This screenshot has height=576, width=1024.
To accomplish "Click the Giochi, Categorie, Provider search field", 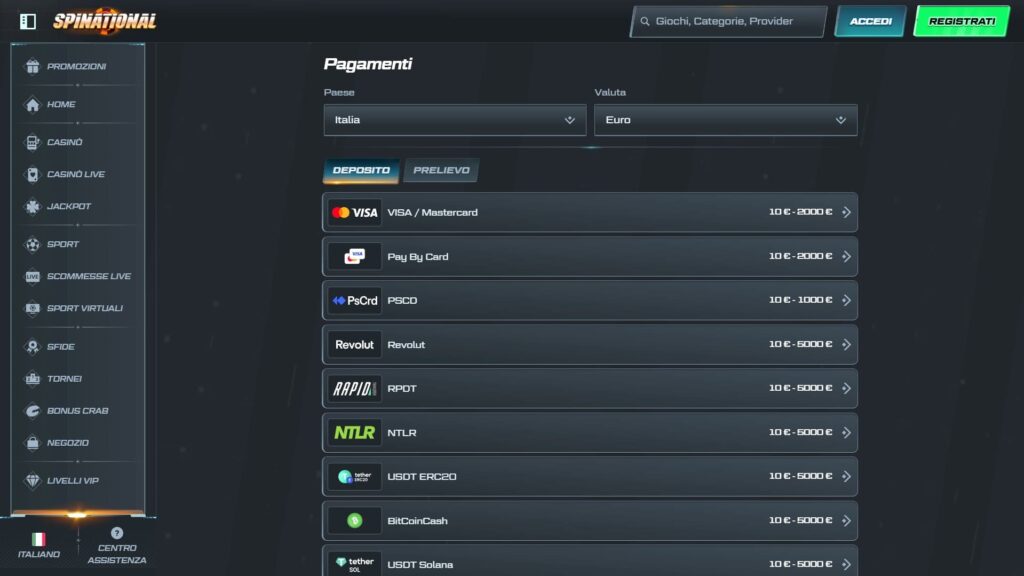I will [729, 22].
